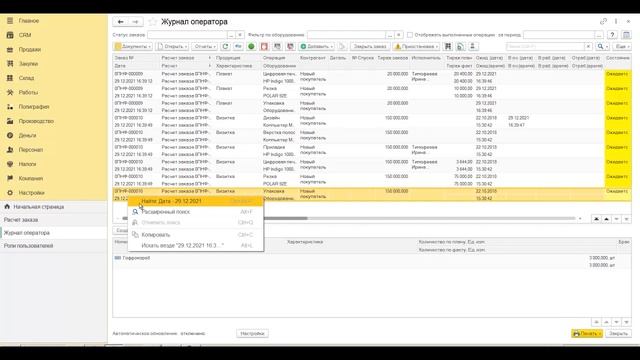This screenshot has width=640, height=360.
Task: Choose Копировать in context menu
Action: (x=196, y=235)
